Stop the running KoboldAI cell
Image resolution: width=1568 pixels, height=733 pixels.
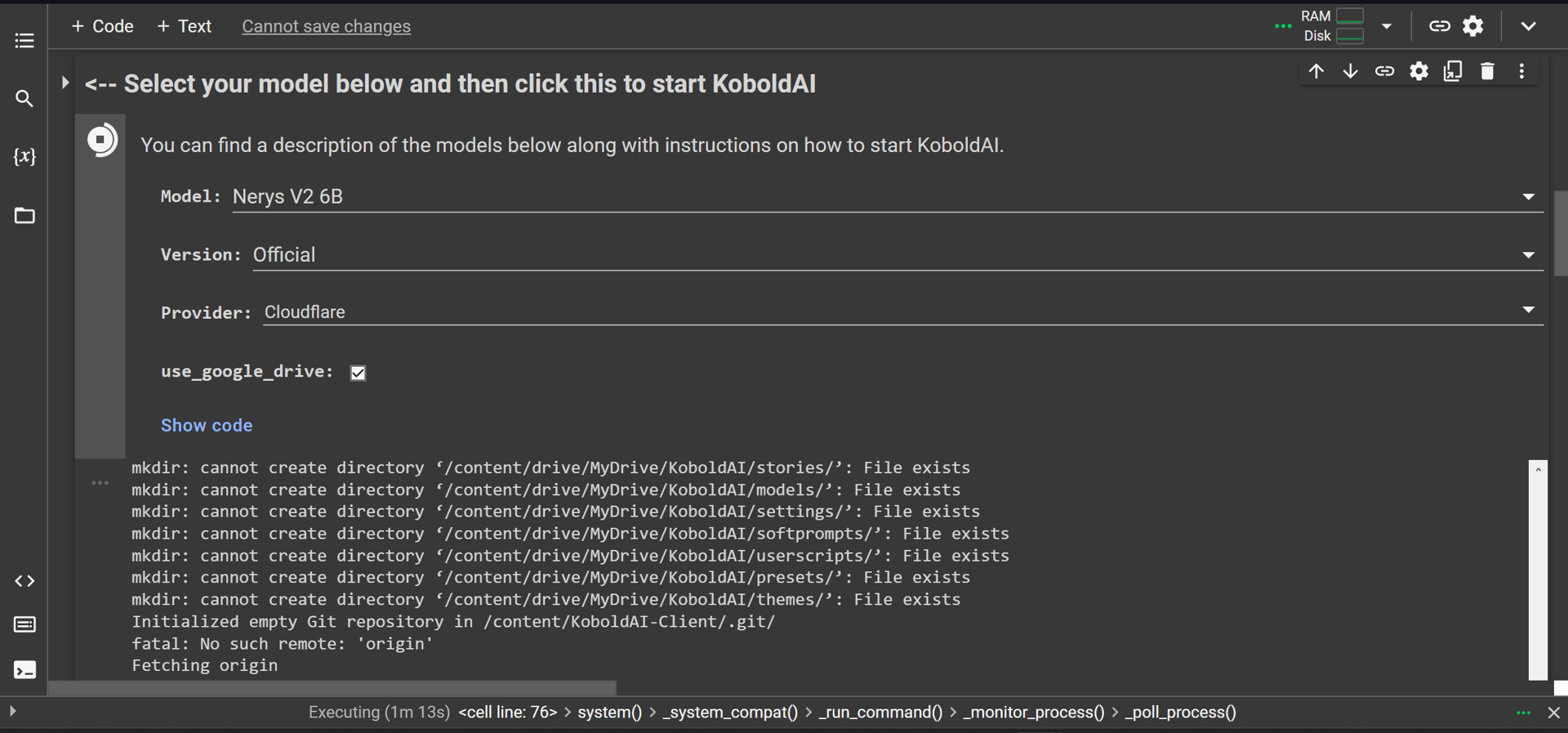pyautogui.click(x=101, y=141)
